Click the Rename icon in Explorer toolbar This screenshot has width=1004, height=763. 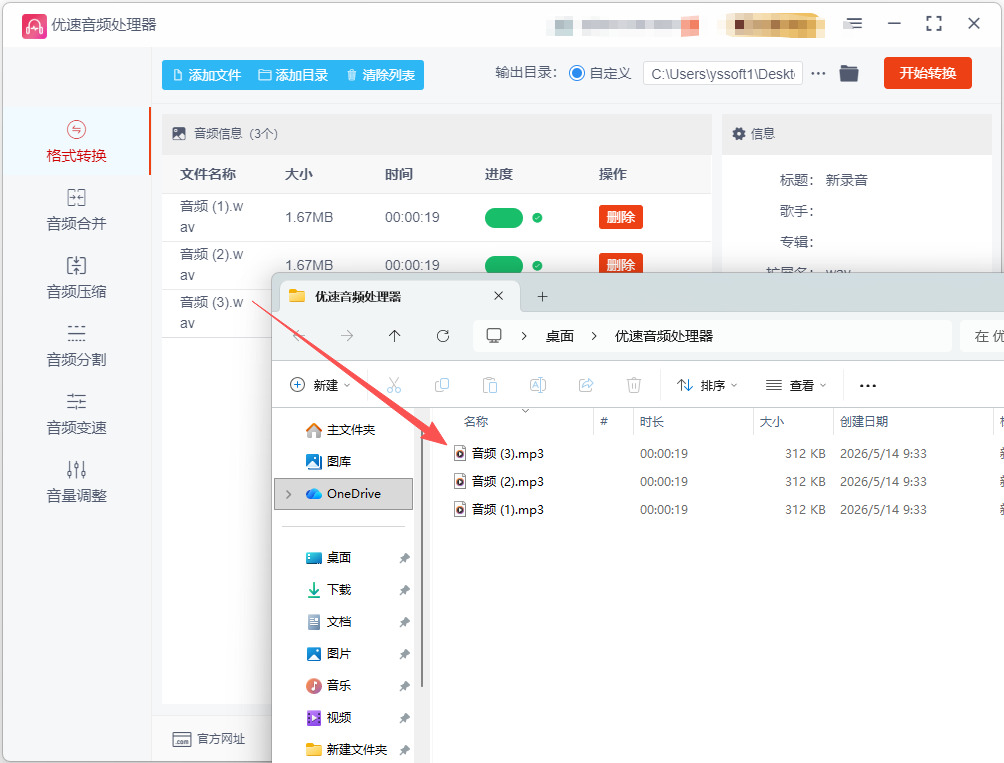pos(538,385)
